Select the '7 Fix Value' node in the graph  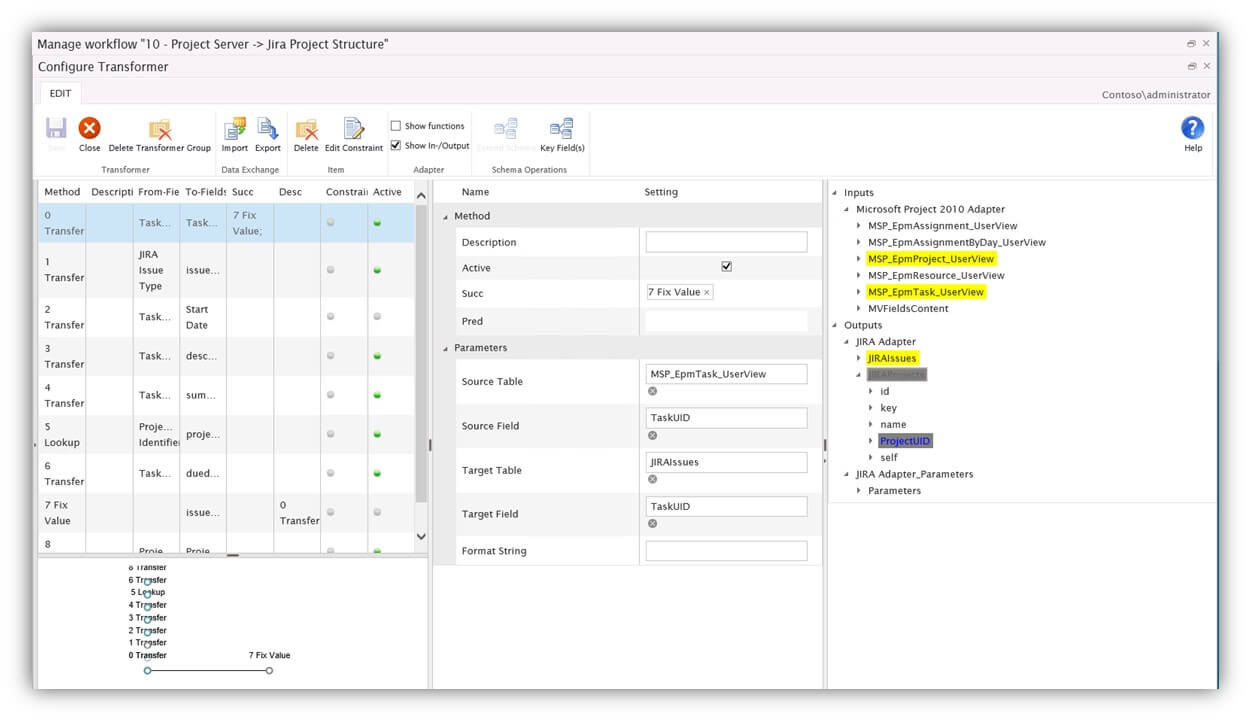(x=269, y=671)
